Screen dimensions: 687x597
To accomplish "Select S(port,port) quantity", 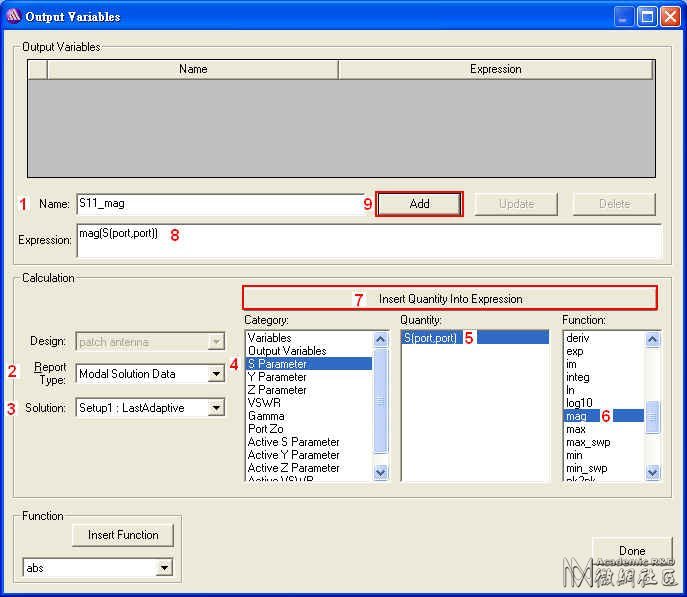I will [x=475, y=338].
